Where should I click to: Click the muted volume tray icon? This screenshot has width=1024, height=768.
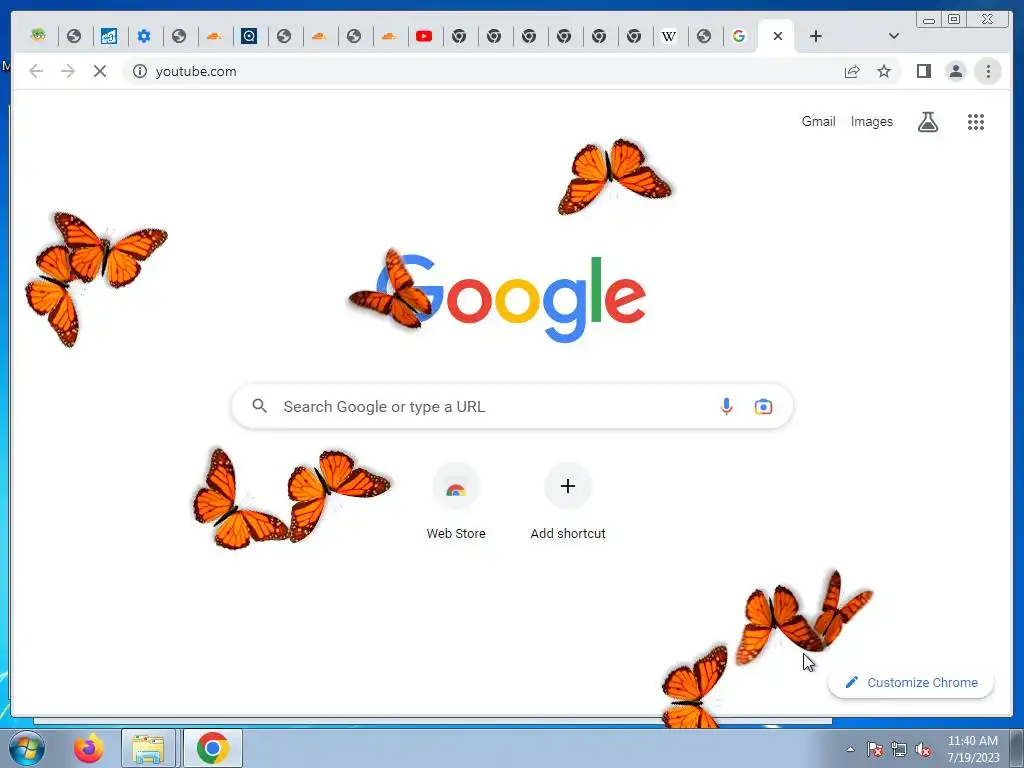pos(923,749)
